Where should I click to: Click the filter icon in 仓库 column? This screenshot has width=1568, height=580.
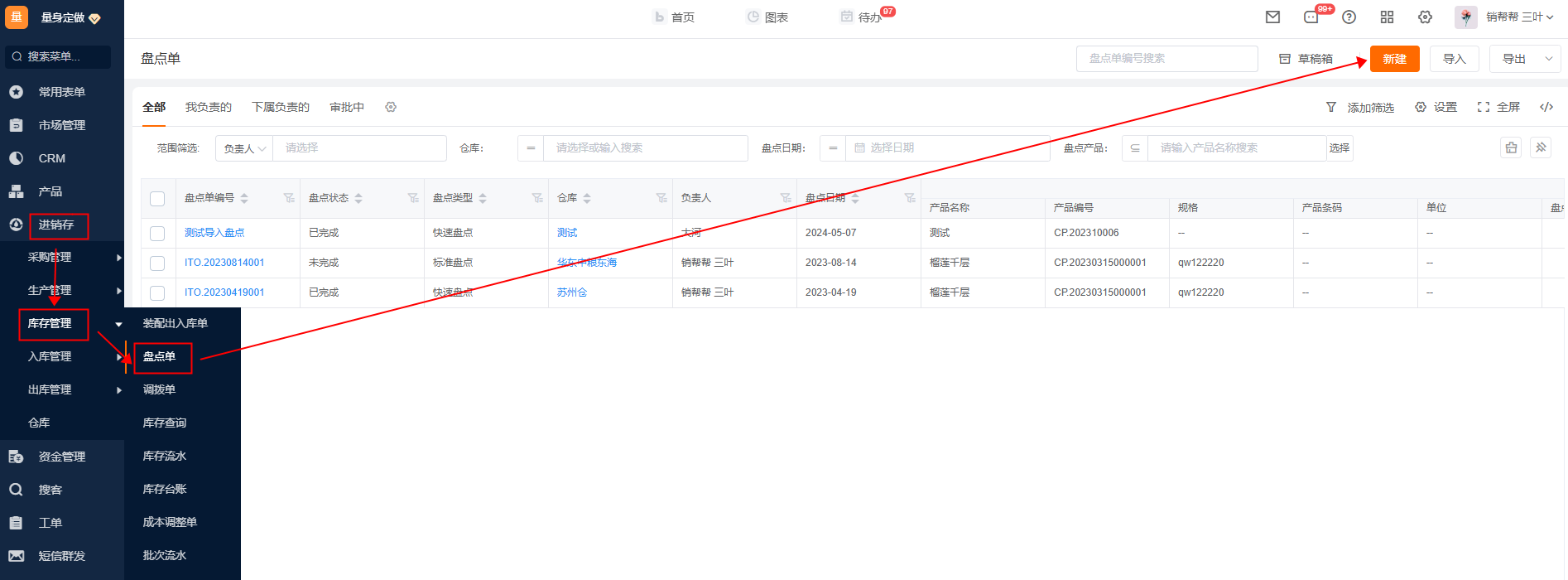pos(661,198)
